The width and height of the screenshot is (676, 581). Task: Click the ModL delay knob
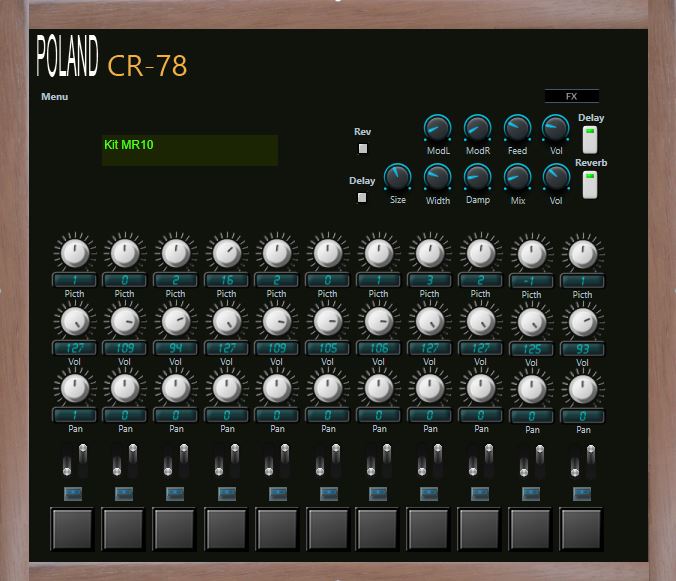click(x=437, y=128)
